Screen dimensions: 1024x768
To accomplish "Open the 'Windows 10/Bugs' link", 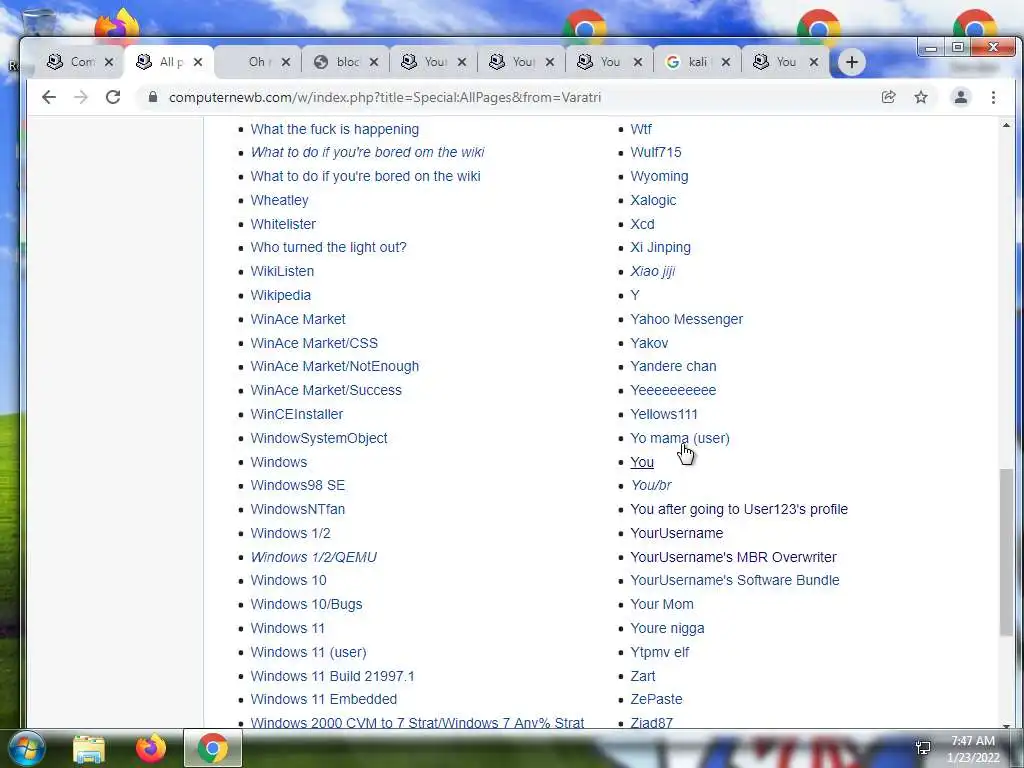I will (306, 604).
